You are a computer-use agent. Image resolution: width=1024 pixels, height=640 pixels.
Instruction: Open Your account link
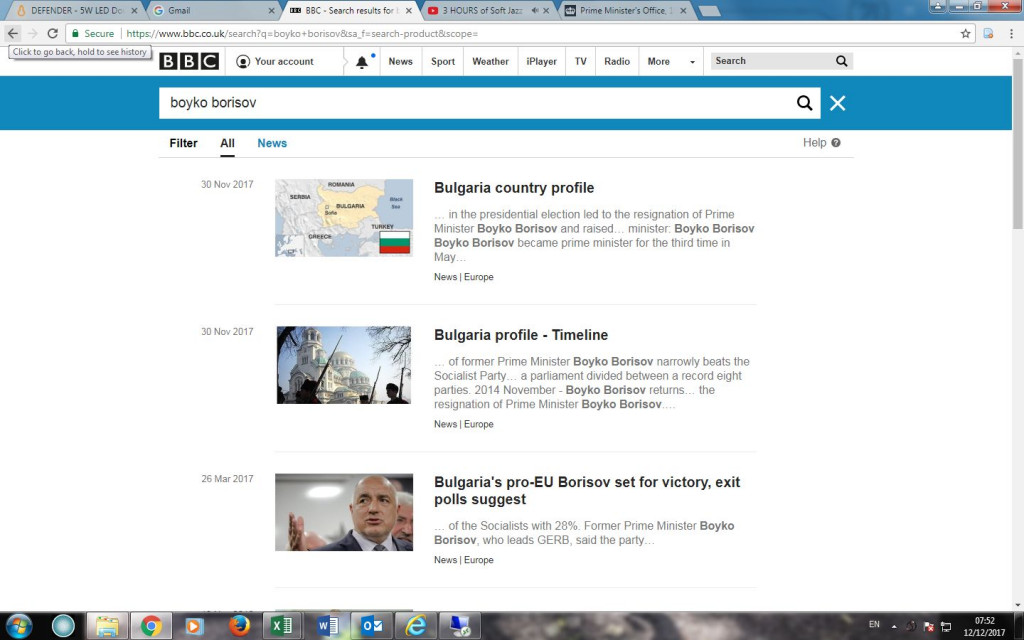275,61
